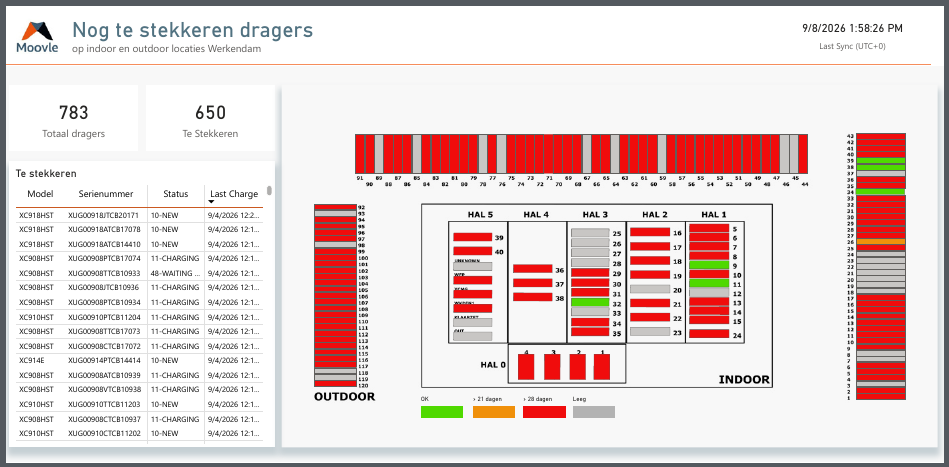Select red block 35 in HAL 3
The width and height of the screenshot is (949, 467).
point(590,332)
